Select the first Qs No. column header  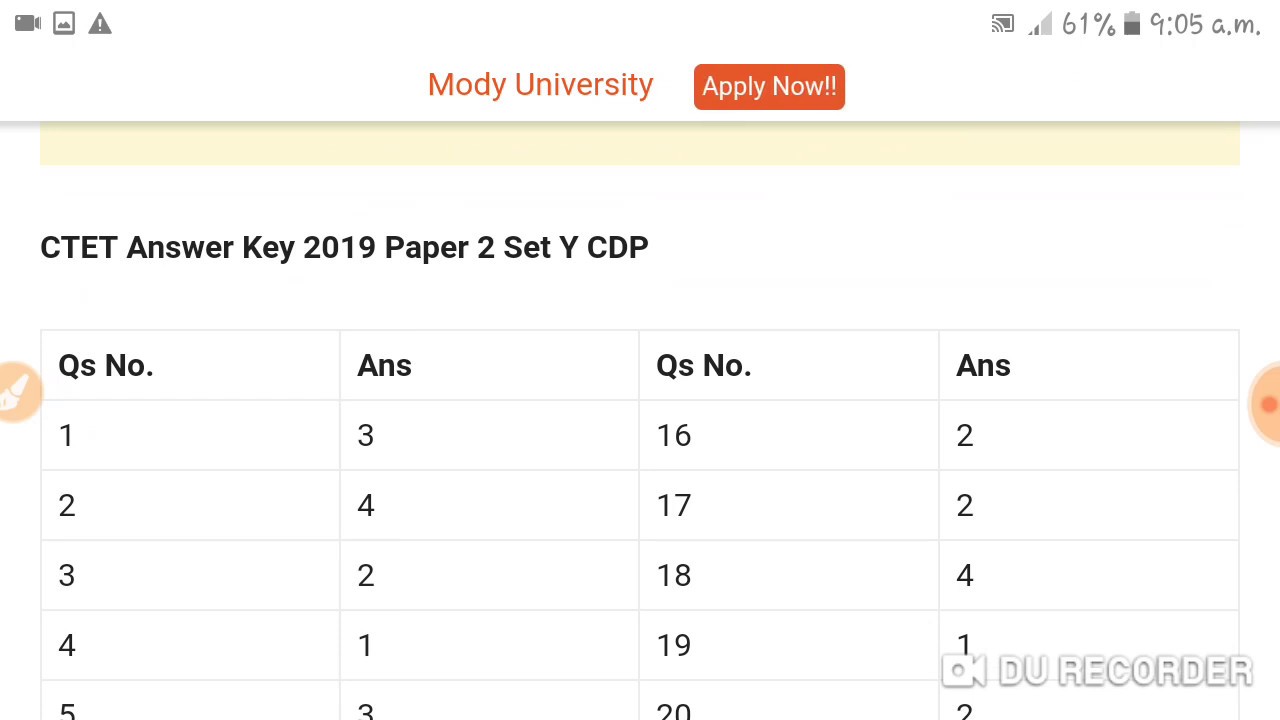pos(106,366)
